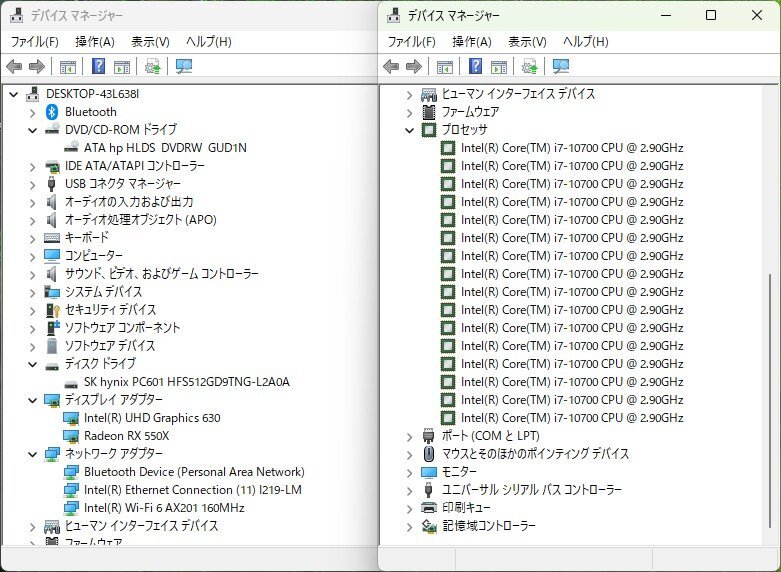
Task: Click the マウス pointing devices icon
Action: 429,454
